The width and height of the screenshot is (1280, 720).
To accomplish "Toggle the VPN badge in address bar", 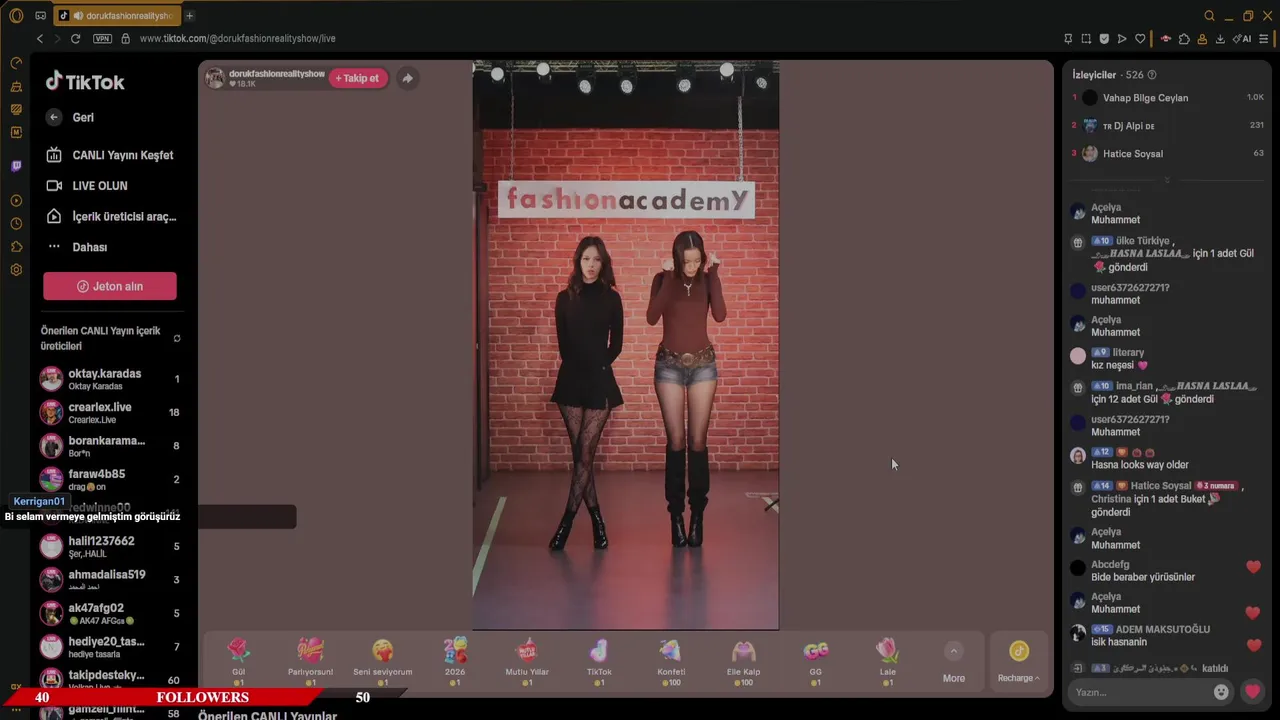I will (x=102, y=38).
